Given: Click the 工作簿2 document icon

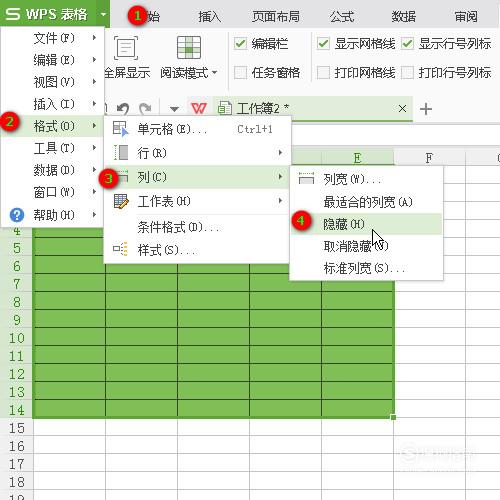Looking at the screenshot, I should tap(225, 108).
